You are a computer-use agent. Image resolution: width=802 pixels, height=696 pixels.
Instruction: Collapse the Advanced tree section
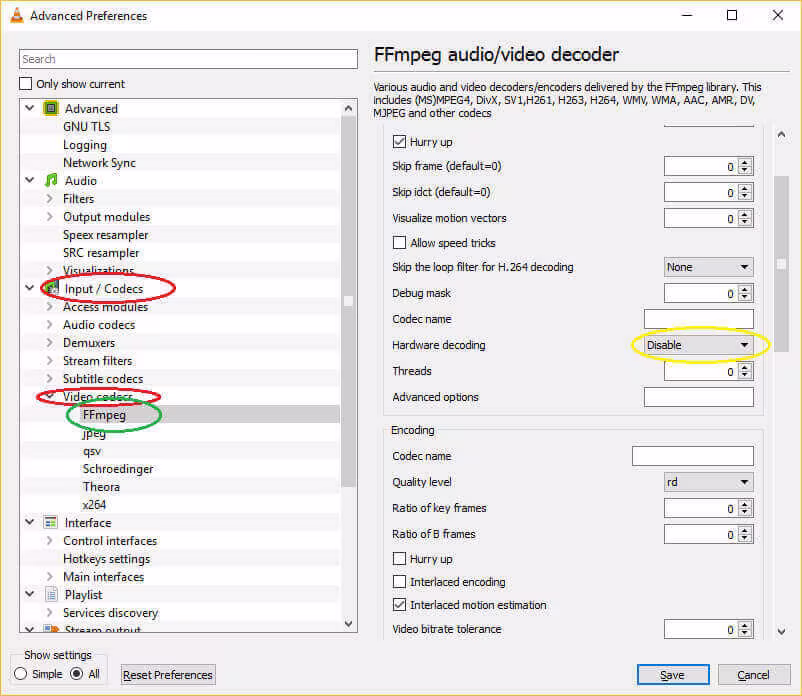pyautogui.click(x=30, y=108)
